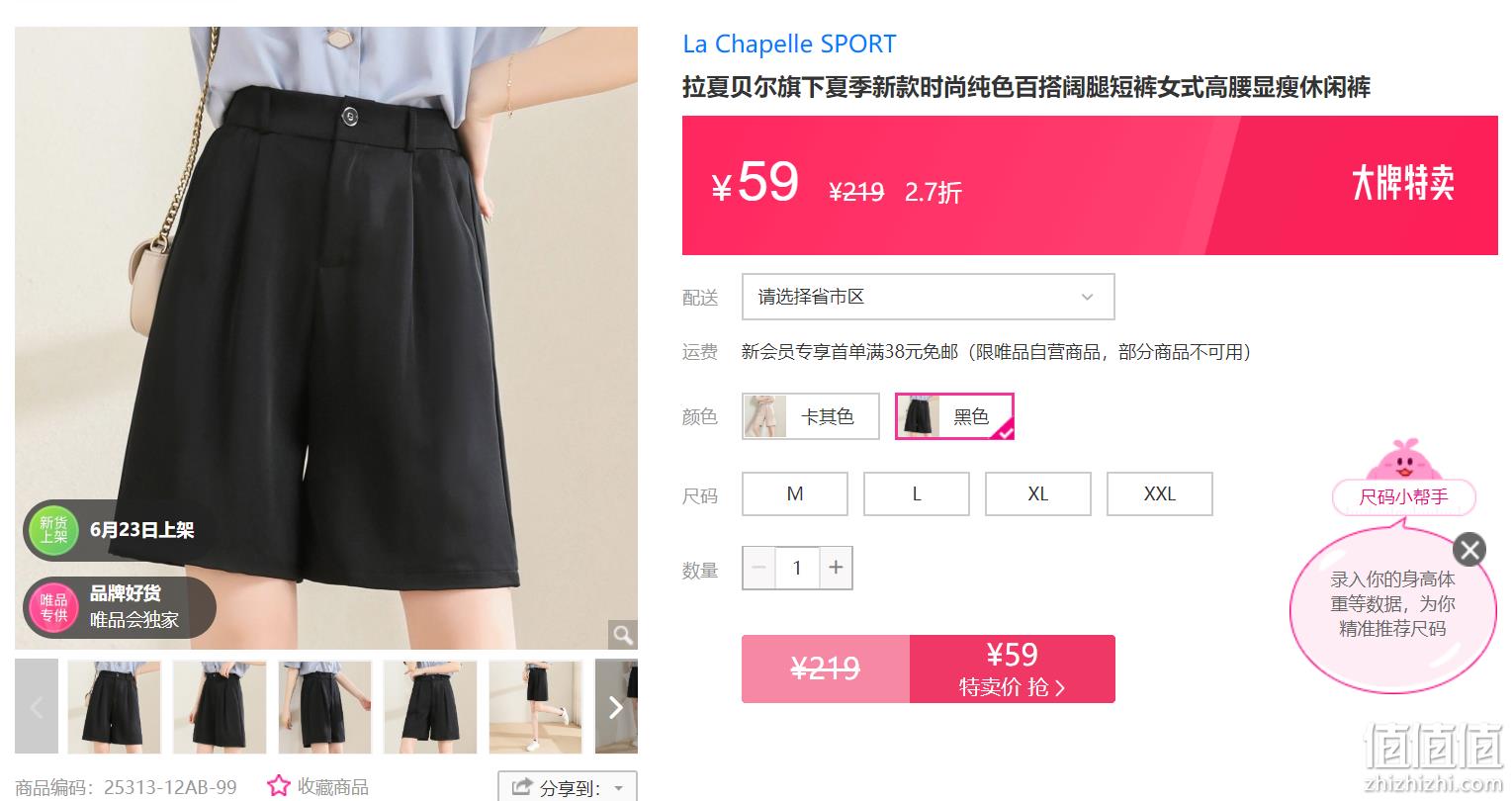
Task: Show next thumbnails with right arrow
Action: point(615,707)
